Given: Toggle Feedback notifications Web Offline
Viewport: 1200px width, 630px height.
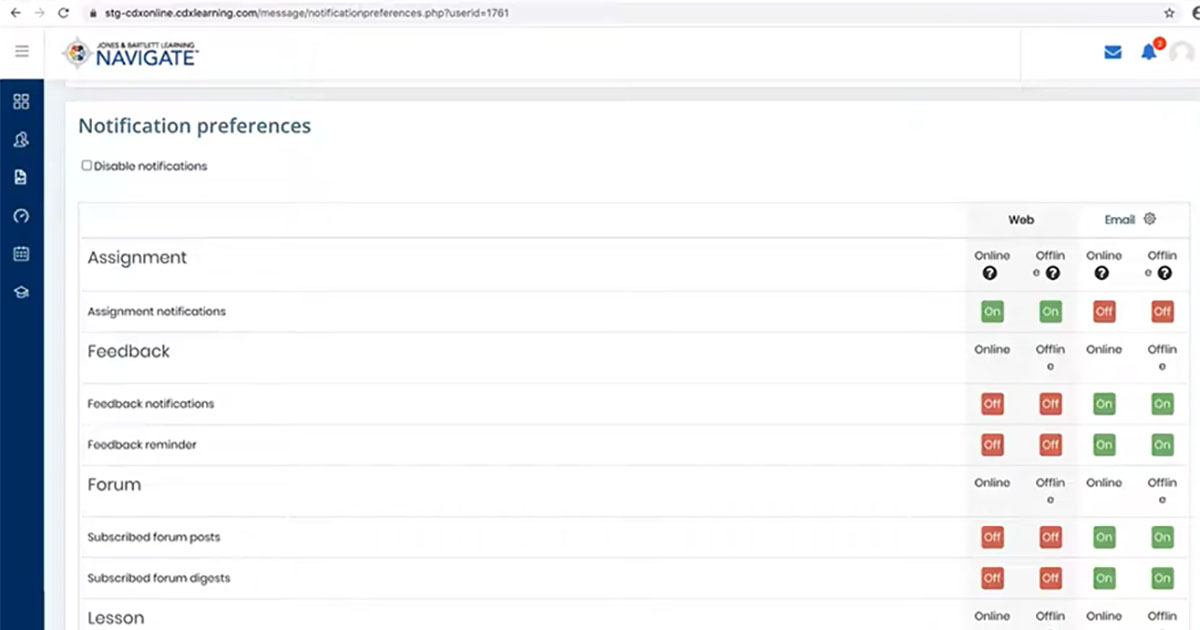Looking at the screenshot, I should click(1050, 404).
